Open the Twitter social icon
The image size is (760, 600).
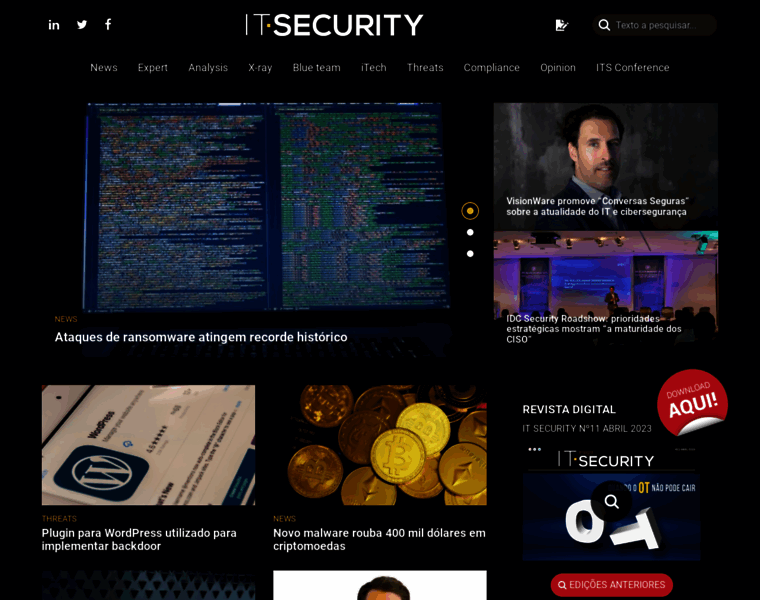pyautogui.click(x=82, y=24)
